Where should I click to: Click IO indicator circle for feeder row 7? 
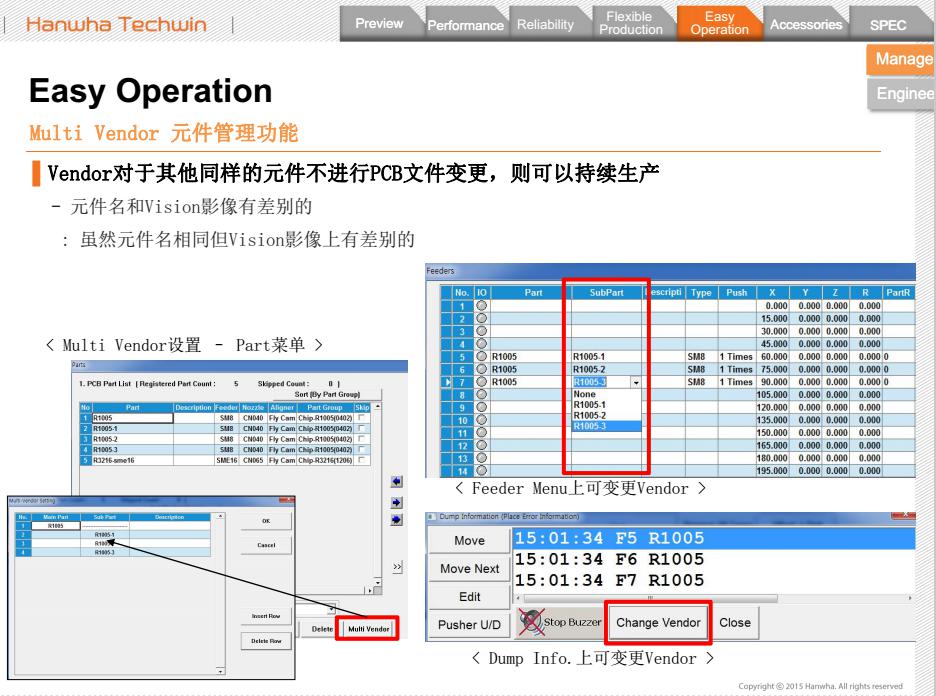click(x=481, y=382)
